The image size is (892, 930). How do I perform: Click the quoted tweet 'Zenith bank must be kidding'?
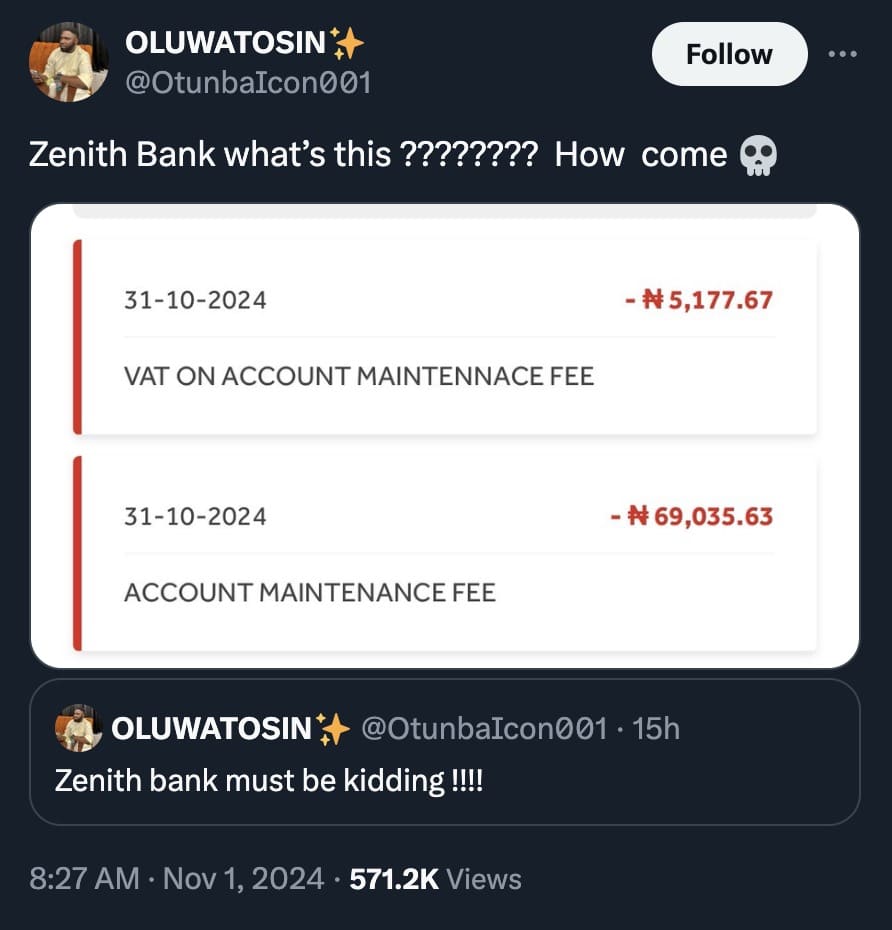tap(268, 781)
